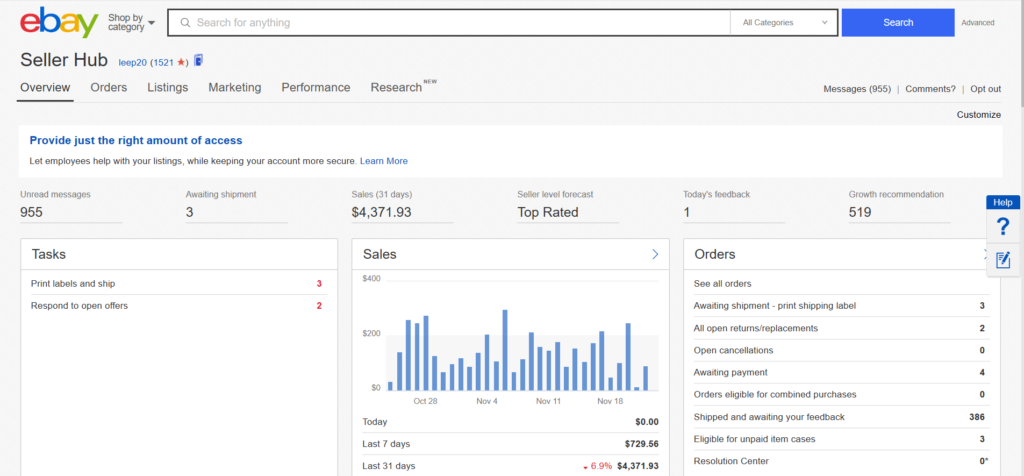The height and width of the screenshot is (476, 1024).
Task: Open the Advanced search link
Action: click(978, 23)
